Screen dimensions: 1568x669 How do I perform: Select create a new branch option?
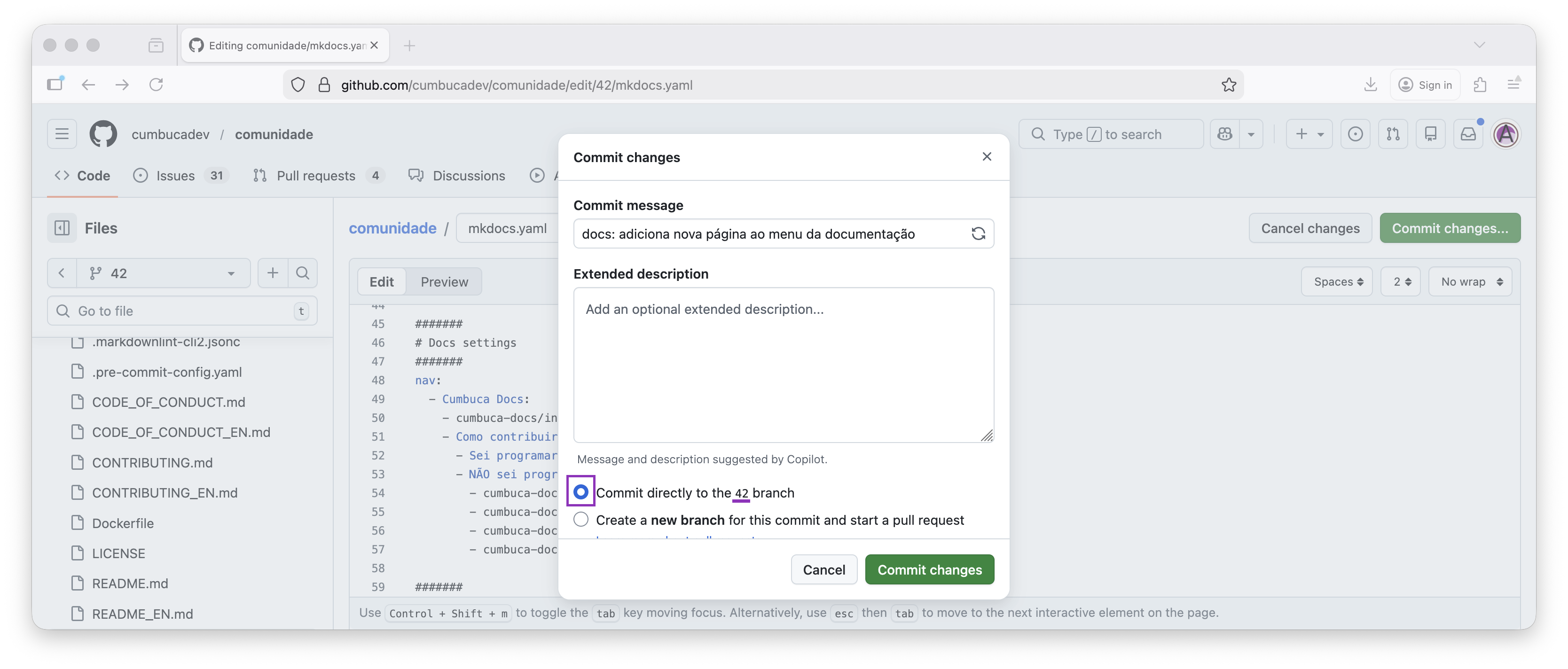click(x=580, y=520)
